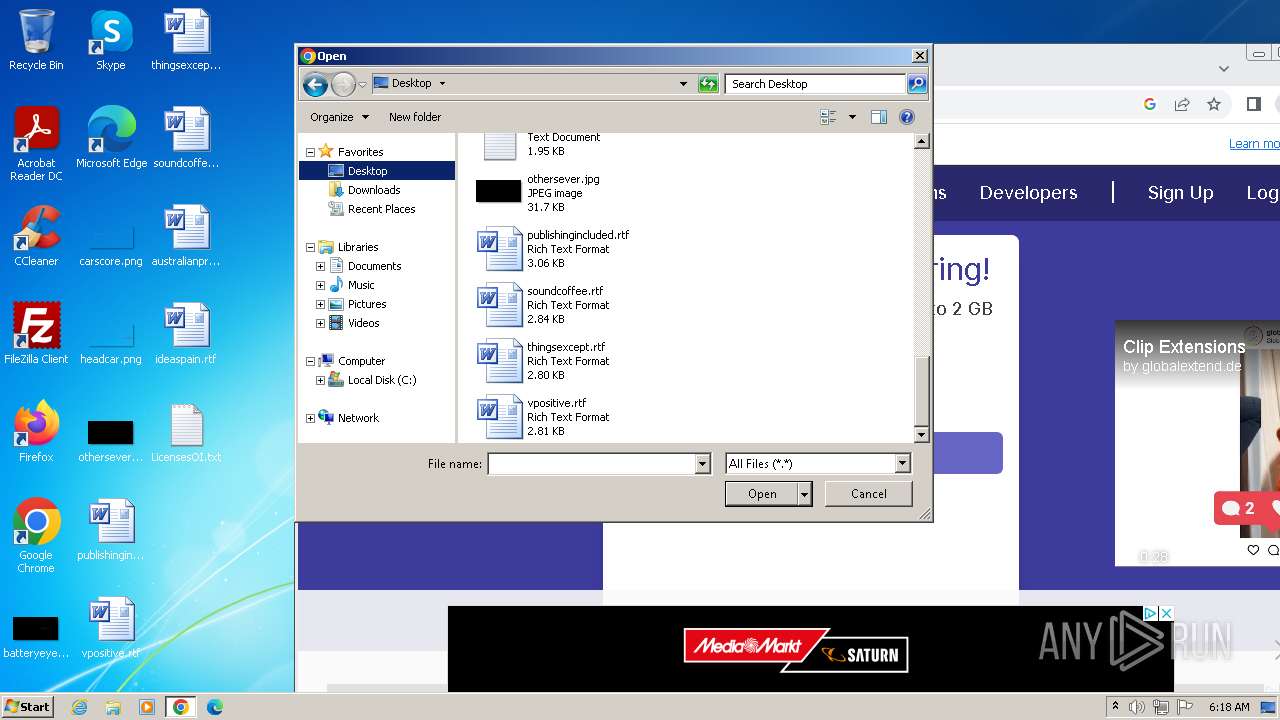
Task: Open the Recycle Bin desktop icon
Action: tap(36, 40)
